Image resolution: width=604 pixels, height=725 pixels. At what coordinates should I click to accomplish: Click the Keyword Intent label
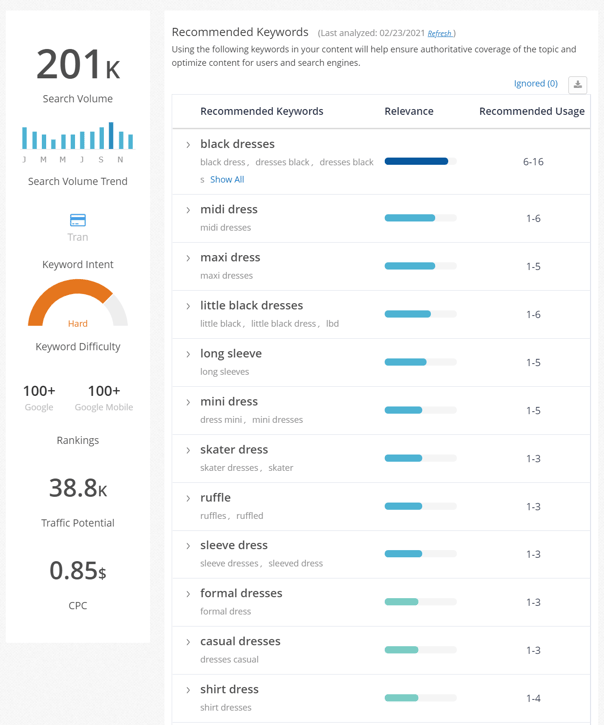78,265
